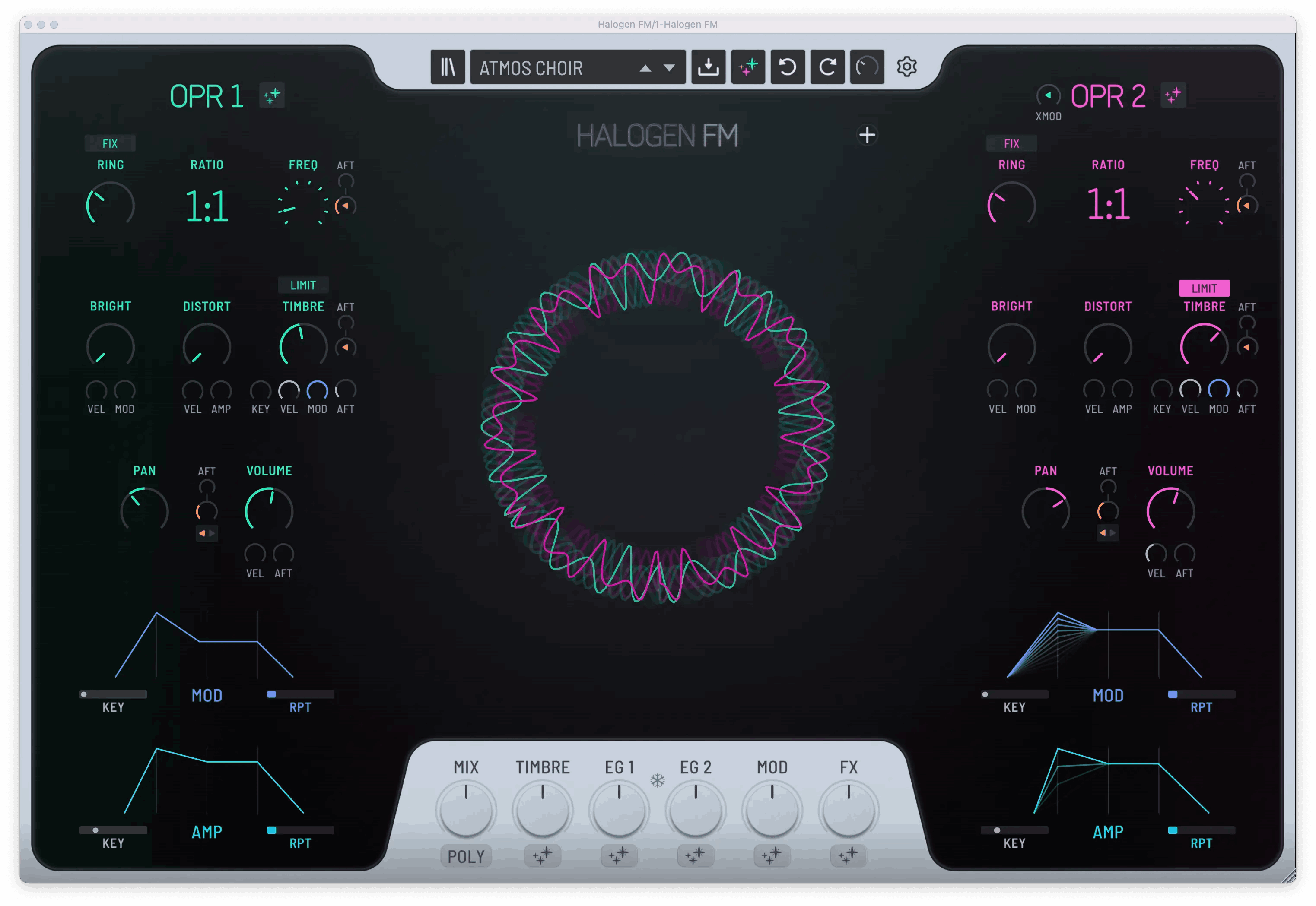The width and height of the screenshot is (1316, 906).
Task: Click the OPR 2 FREQ aftertouch direction arrow knob
Action: [x=1247, y=206]
